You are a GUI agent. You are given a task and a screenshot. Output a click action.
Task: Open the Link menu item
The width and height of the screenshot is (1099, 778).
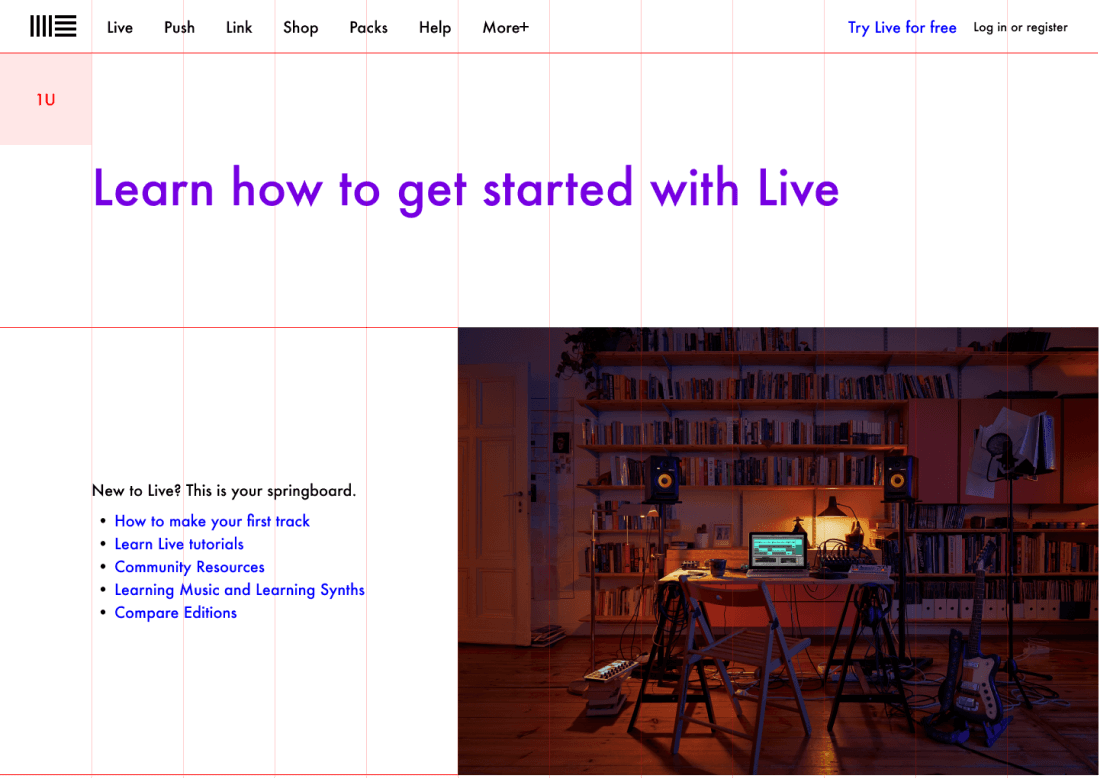[239, 27]
